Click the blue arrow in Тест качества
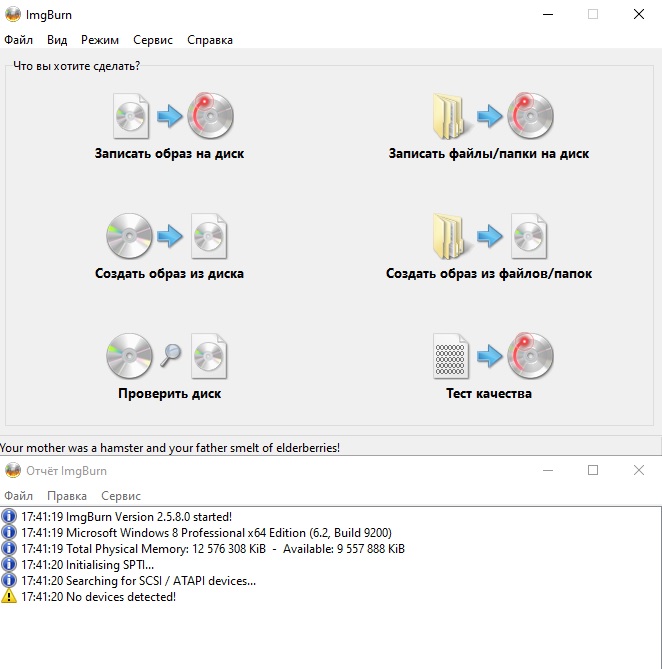Viewport: 662px width, 669px height. (489, 356)
